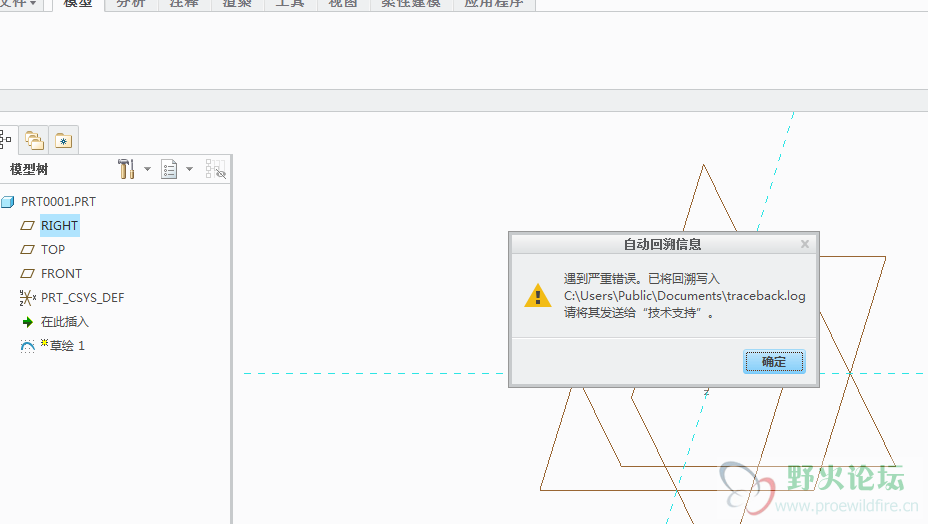Expand the display list dropdown arrow
This screenshot has height=524, width=928.
pos(189,169)
